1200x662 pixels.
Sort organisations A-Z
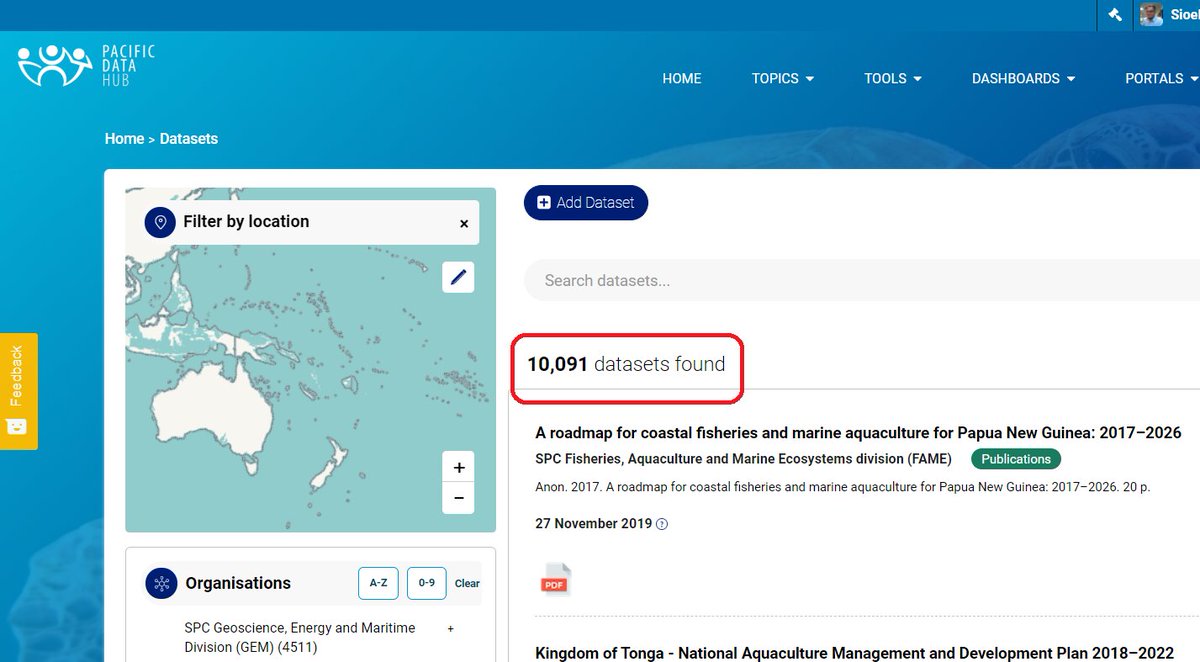[378, 583]
